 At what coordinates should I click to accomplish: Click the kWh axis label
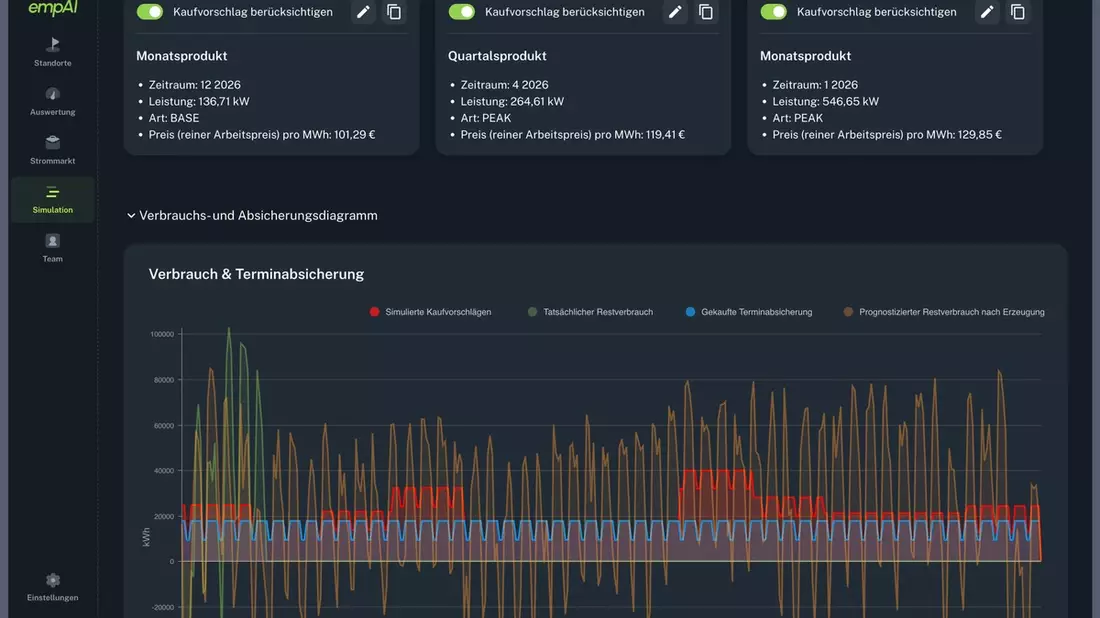coord(146,537)
